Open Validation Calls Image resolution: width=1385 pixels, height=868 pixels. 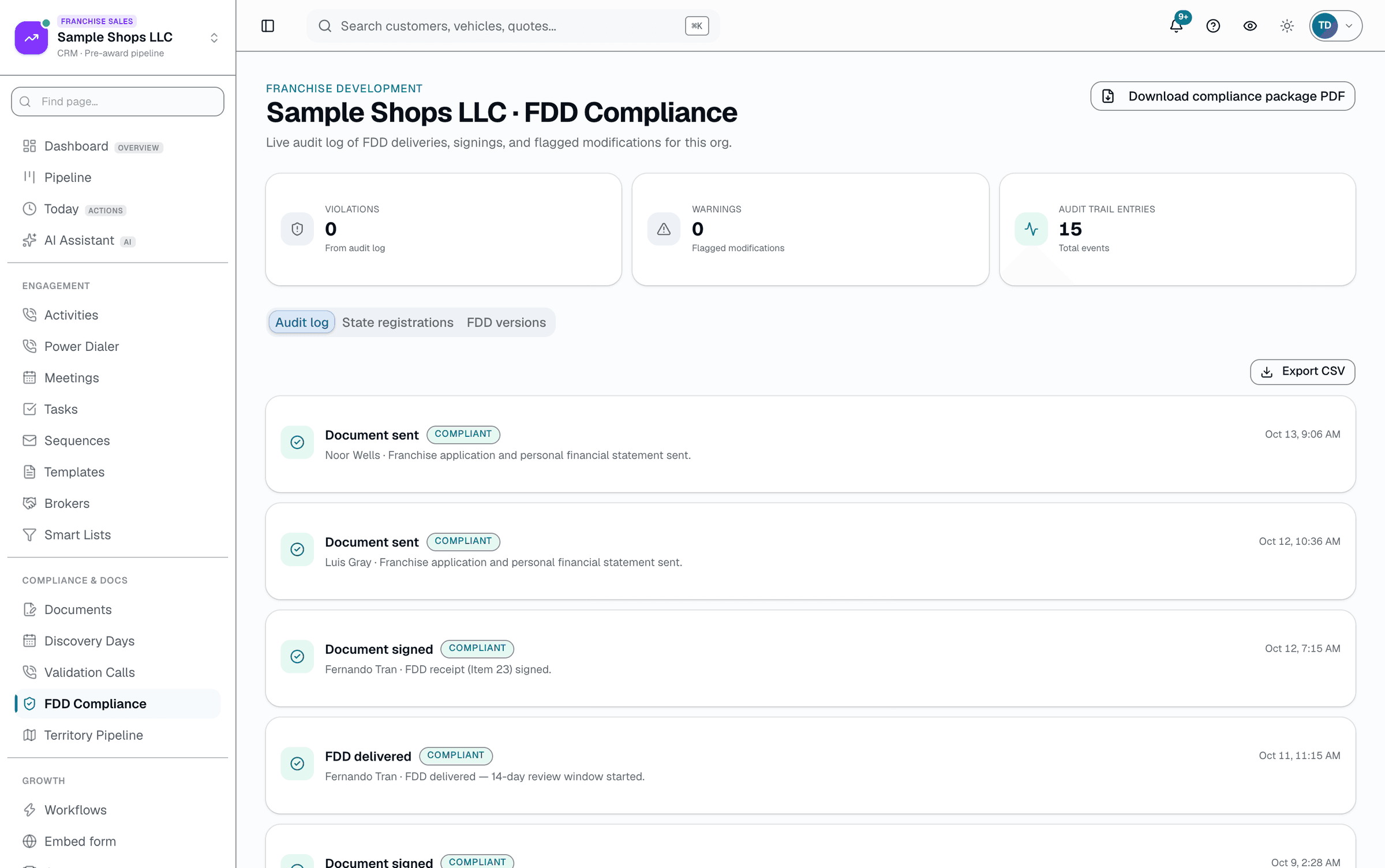pyautogui.click(x=118, y=672)
